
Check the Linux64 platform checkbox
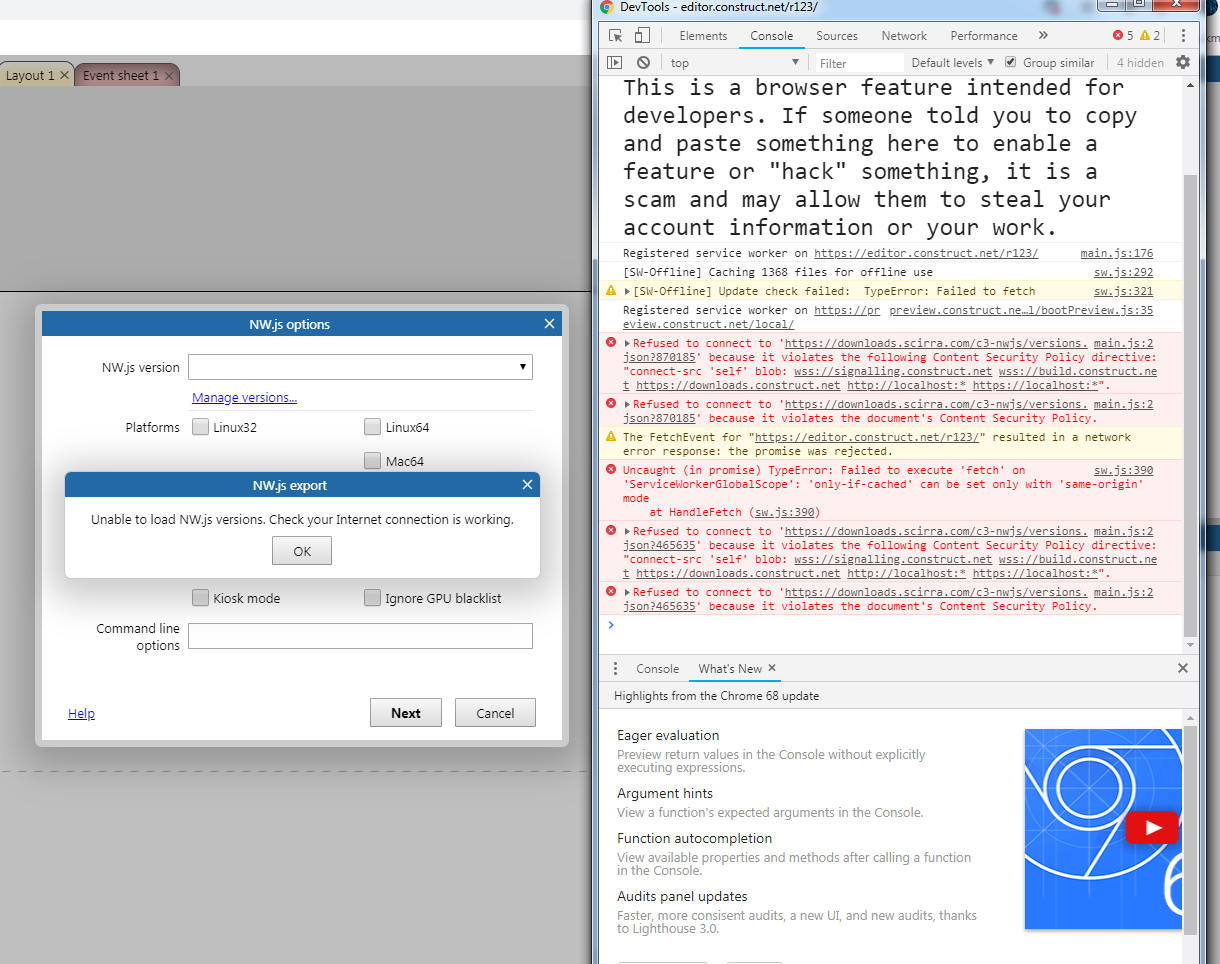(x=372, y=427)
